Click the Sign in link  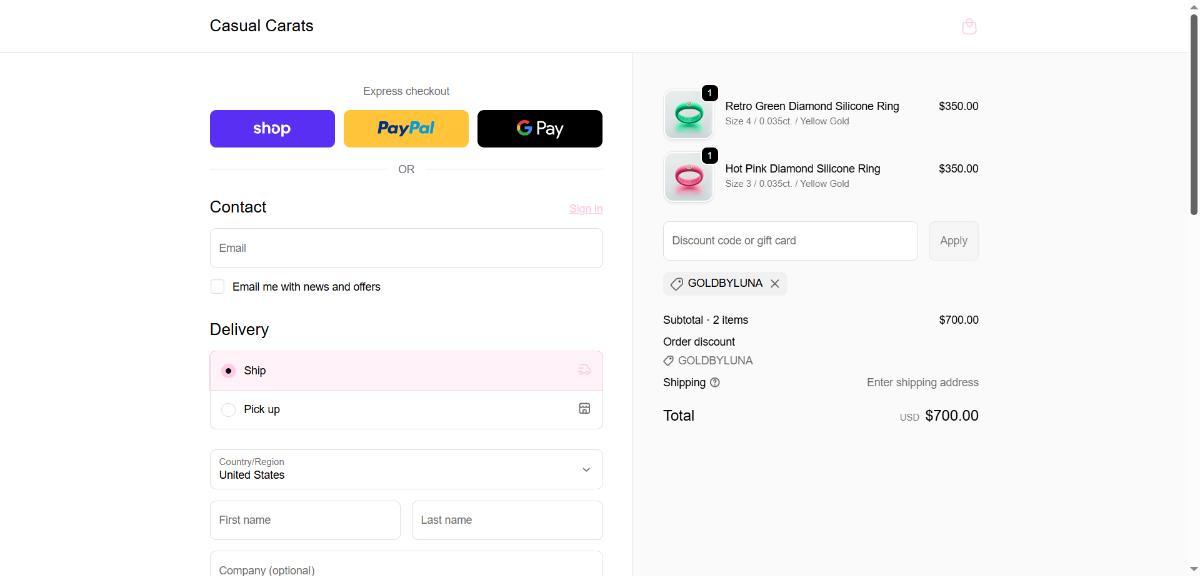coord(585,209)
